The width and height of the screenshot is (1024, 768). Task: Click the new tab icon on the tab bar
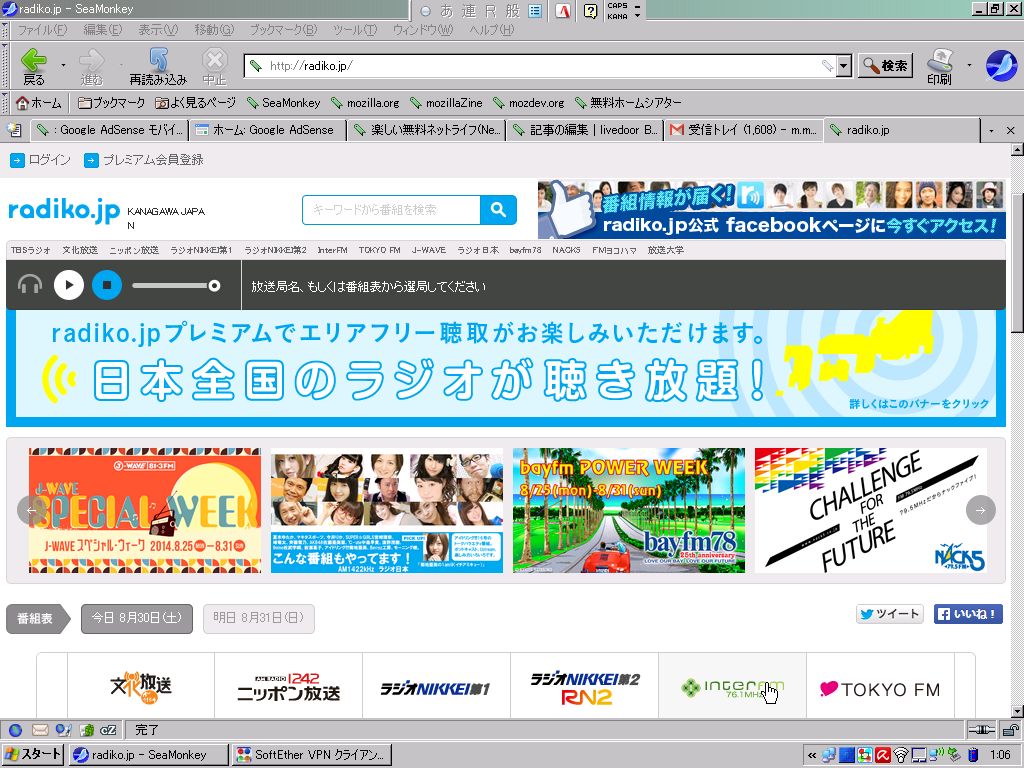(14, 130)
